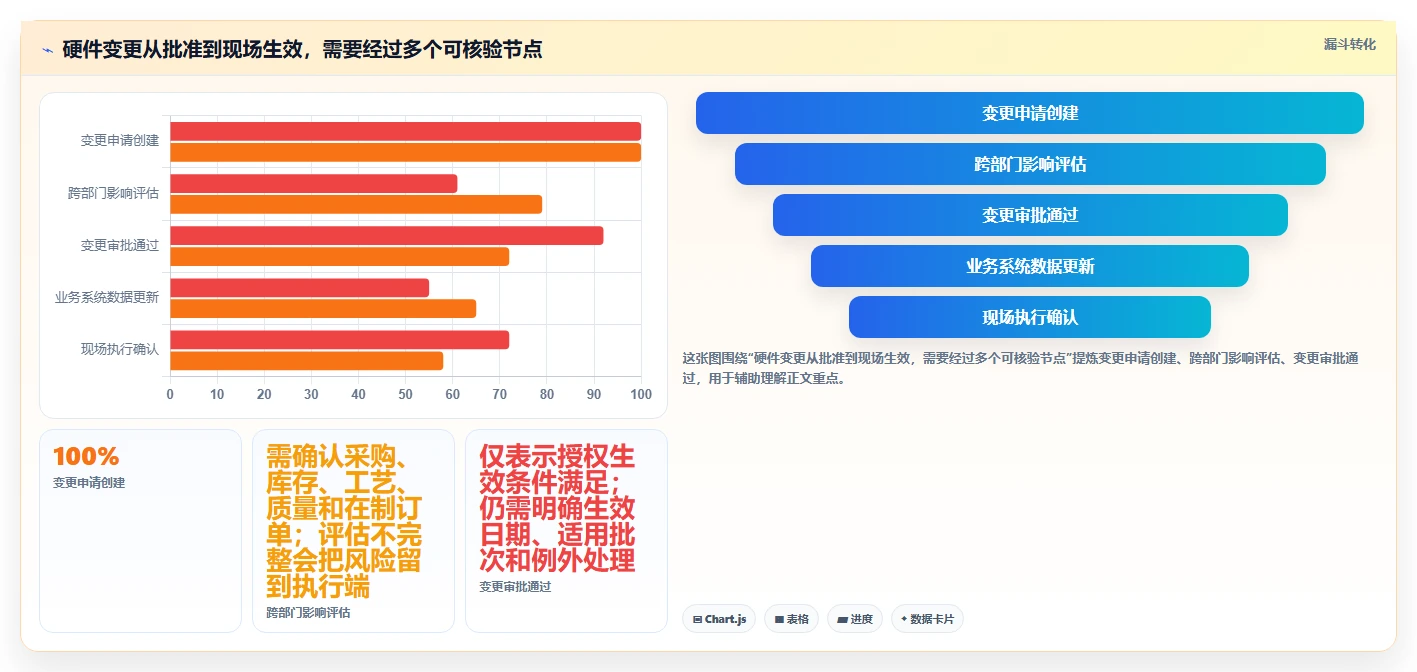Click the Chart.js tag icon

point(697,620)
